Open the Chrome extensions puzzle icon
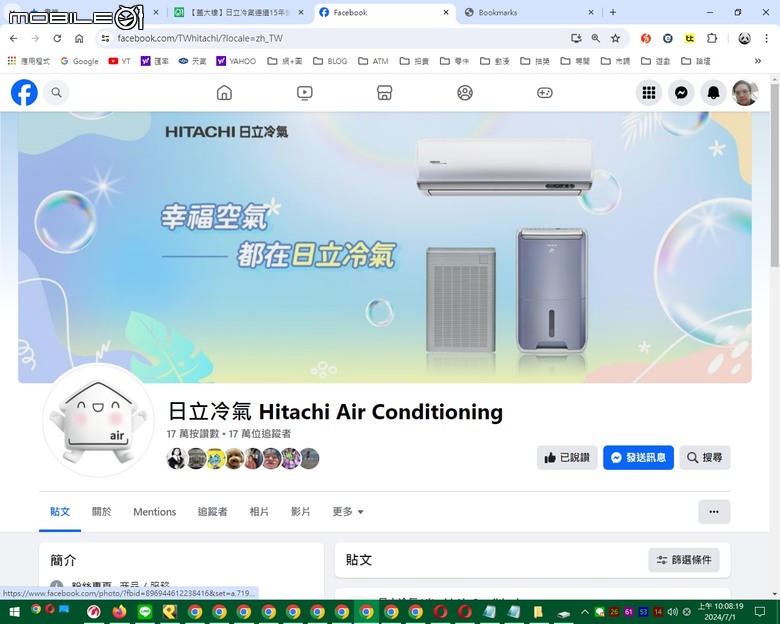The image size is (780, 624). coord(712,38)
